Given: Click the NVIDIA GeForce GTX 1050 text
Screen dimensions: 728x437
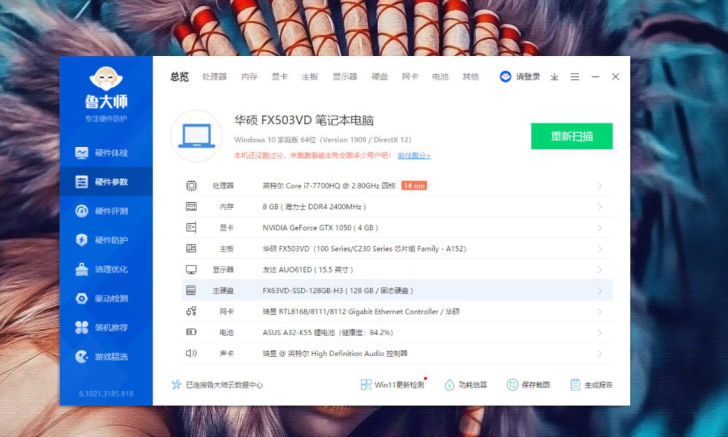Looking at the screenshot, I should (320, 228).
